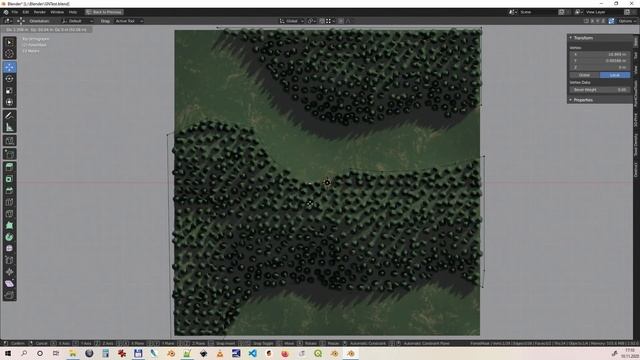Open the Global transform orientation dropdown
Screen dimensions: 640x360
291,21
